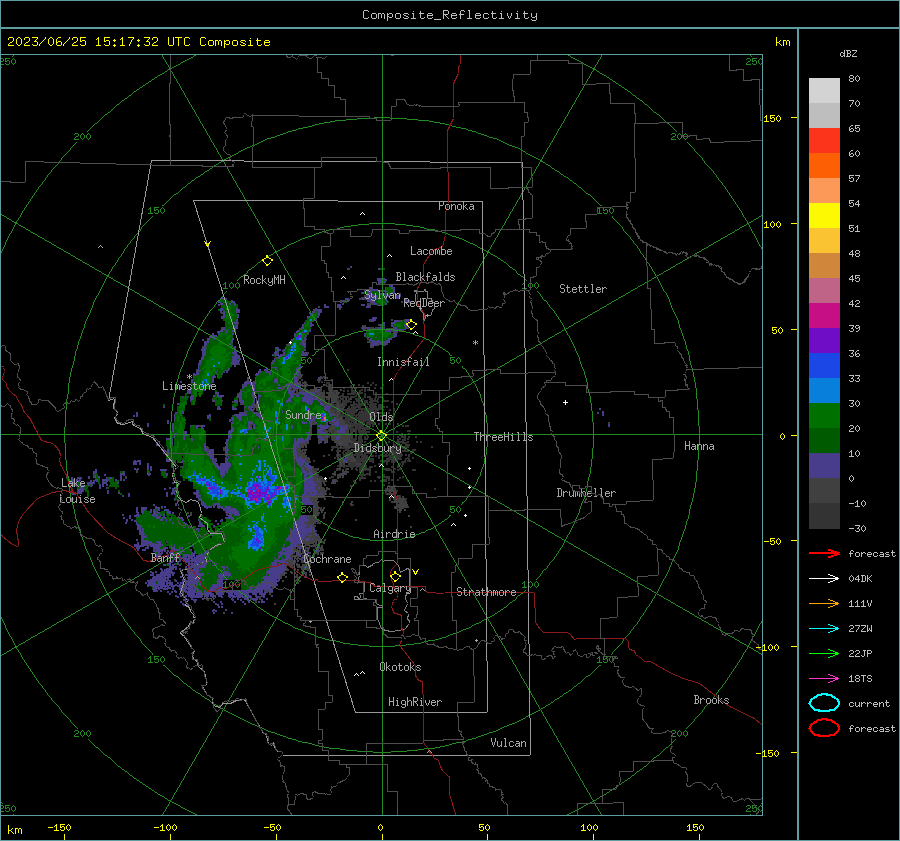This screenshot has height=841, width=900.
Task: Click the ThreeHills town label
Action: pos(503,437)
